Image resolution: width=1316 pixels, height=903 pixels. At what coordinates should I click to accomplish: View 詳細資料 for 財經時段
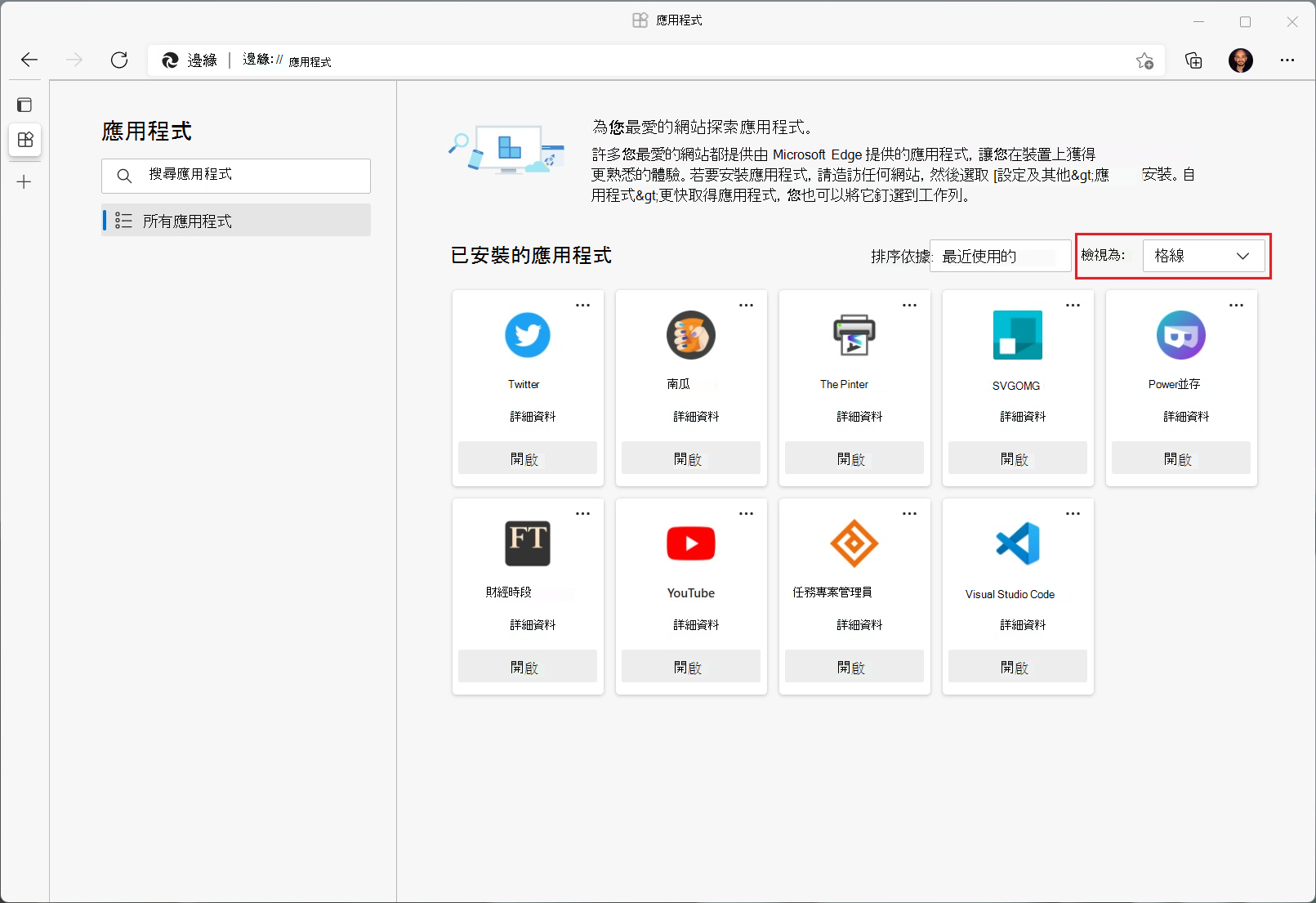pos(533,625)
